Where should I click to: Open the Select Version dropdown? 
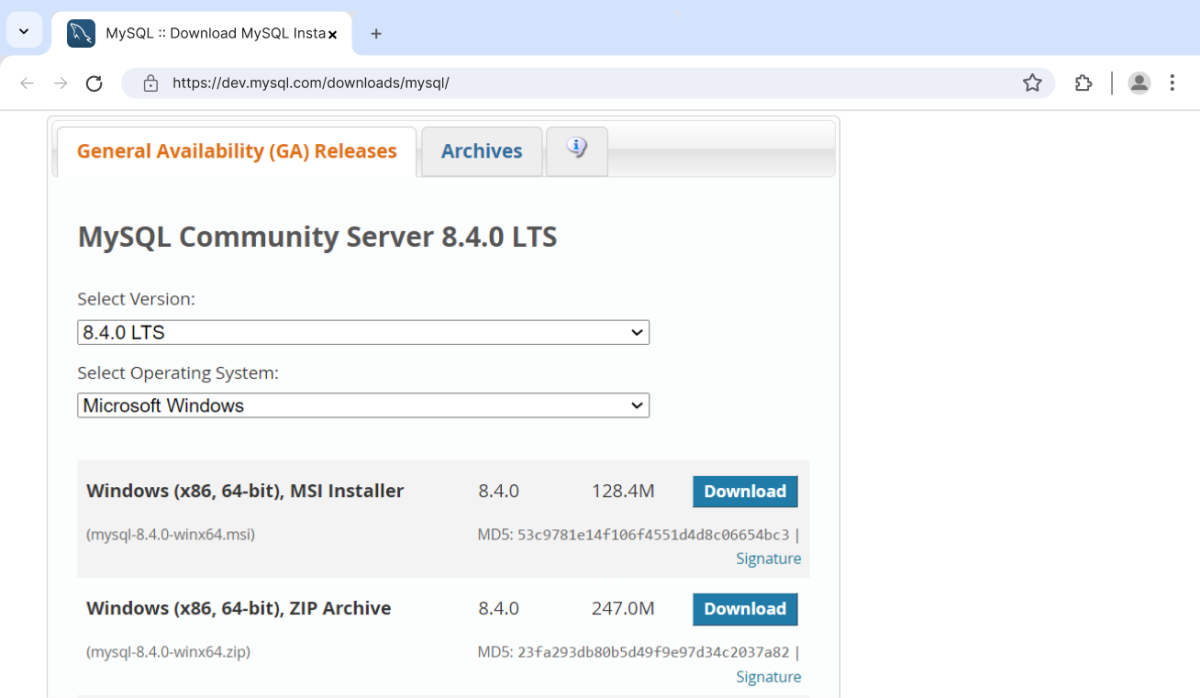click(363, 332)
